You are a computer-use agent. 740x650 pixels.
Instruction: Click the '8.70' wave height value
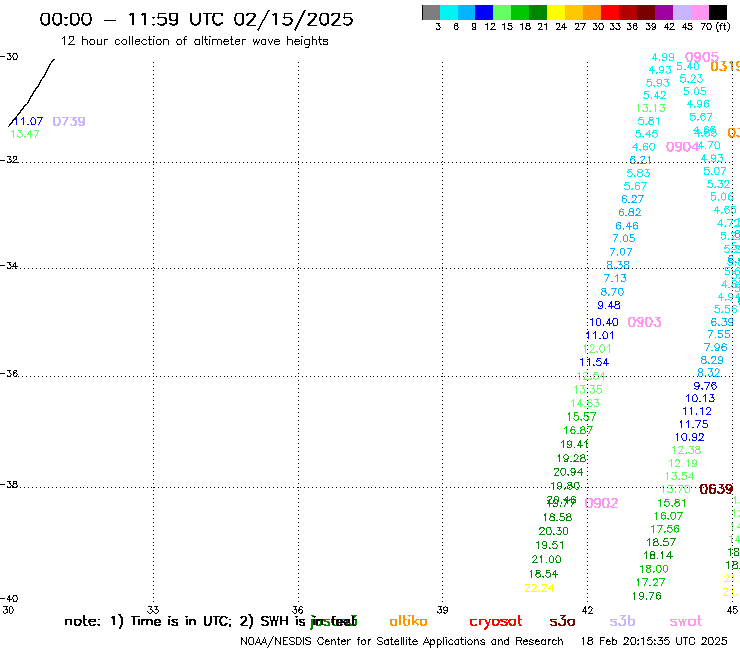(612, 292)
